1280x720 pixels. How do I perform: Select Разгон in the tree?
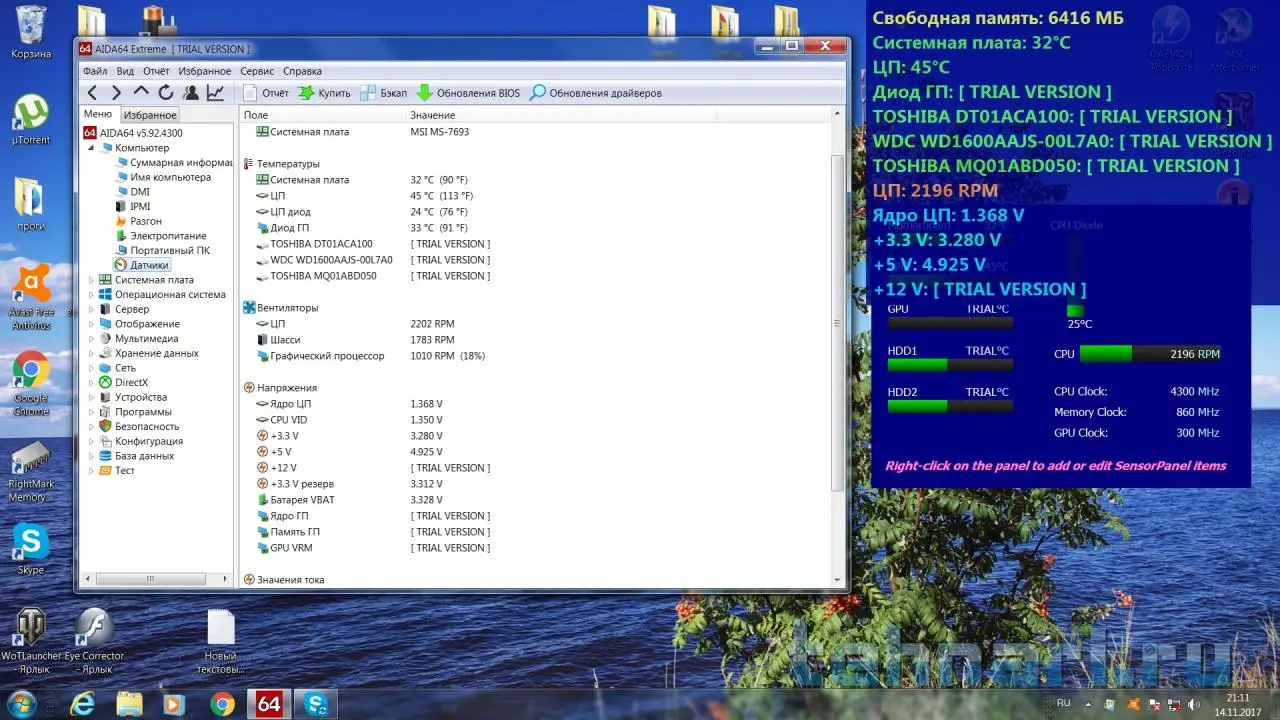[146, 221]
